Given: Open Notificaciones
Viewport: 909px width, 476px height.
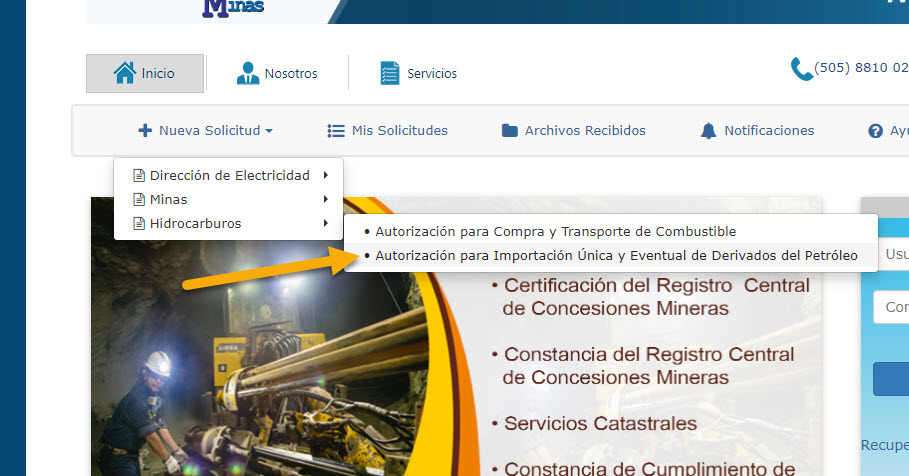Looking at the screenshot, I should coord(758,130).
